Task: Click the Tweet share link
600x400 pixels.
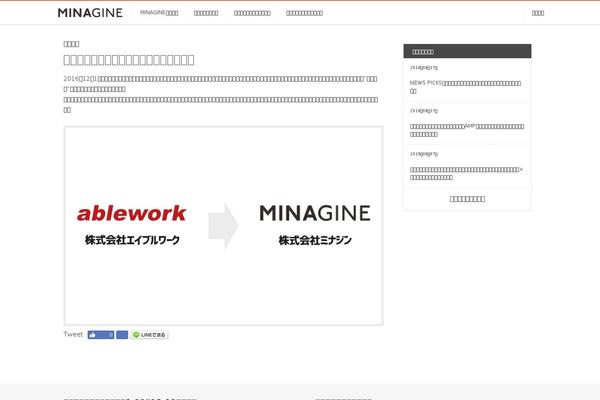Action: (73, 335)
